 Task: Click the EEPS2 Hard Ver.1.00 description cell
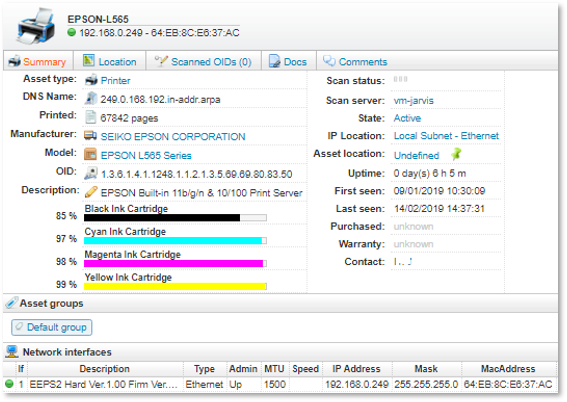(x=104, y=384)
